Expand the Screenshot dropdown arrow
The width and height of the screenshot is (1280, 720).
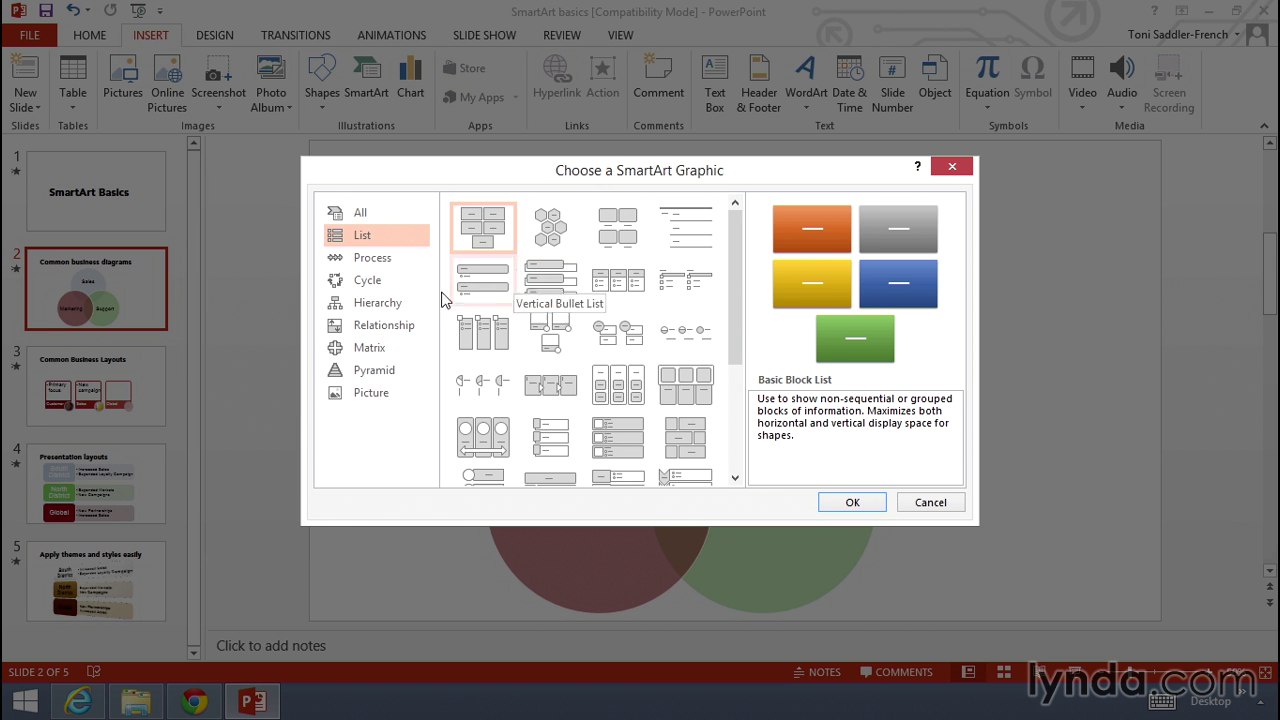pos(218,108)
